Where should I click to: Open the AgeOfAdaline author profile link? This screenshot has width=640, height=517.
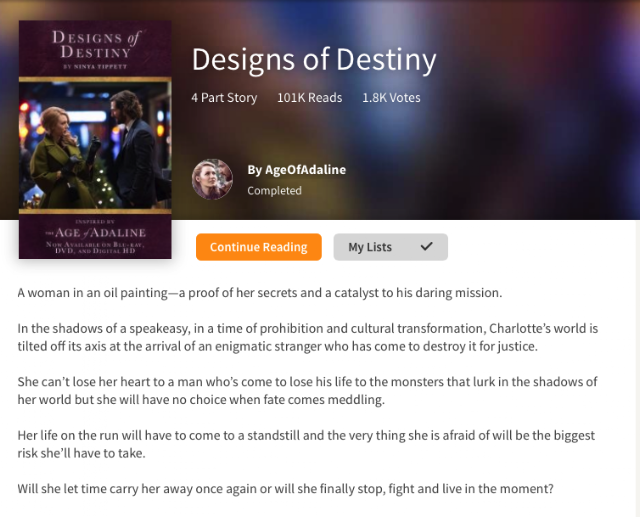(x=297, y=170)
